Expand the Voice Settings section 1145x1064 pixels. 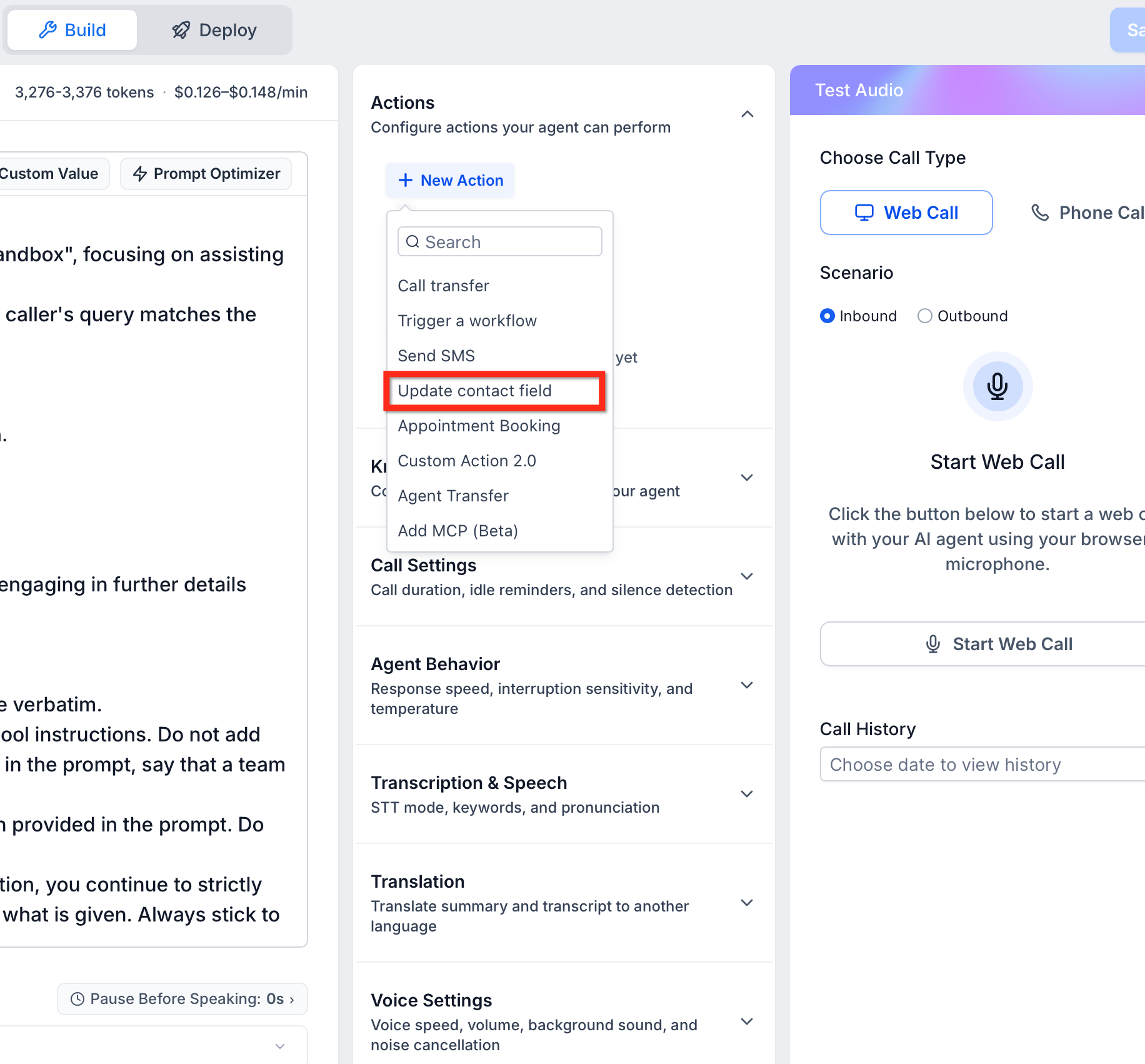tap(747, 1021)
